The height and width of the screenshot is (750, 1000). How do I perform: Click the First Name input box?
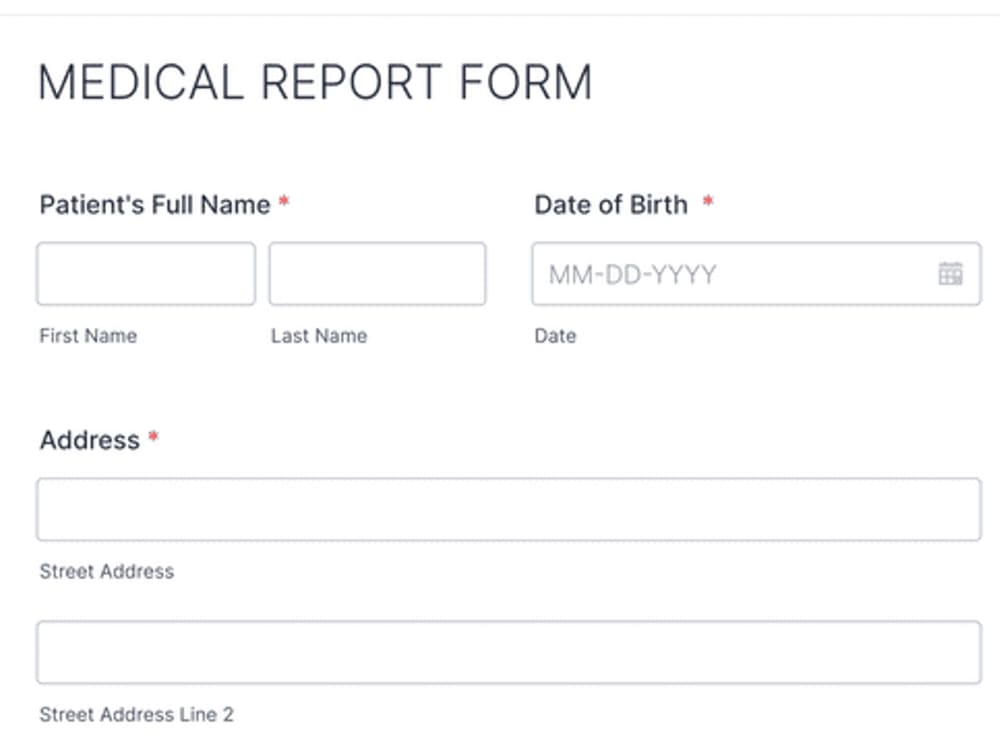point(145,273)
